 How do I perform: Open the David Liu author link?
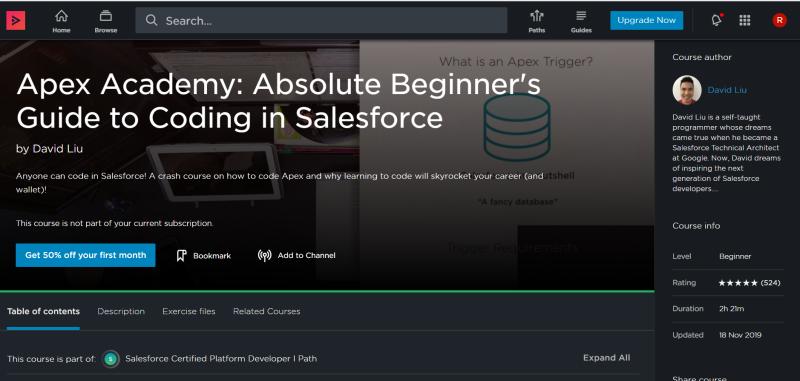point(727,90)
